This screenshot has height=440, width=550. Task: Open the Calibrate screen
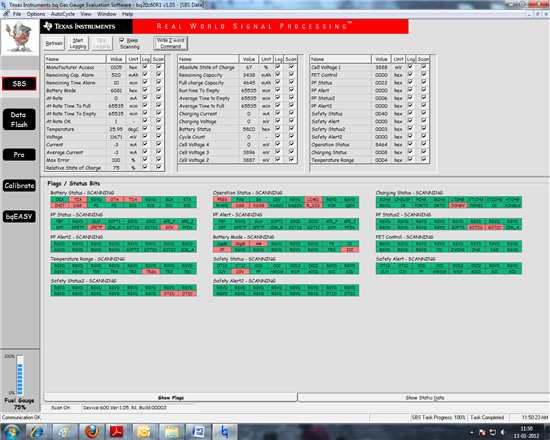coord(19,186)
